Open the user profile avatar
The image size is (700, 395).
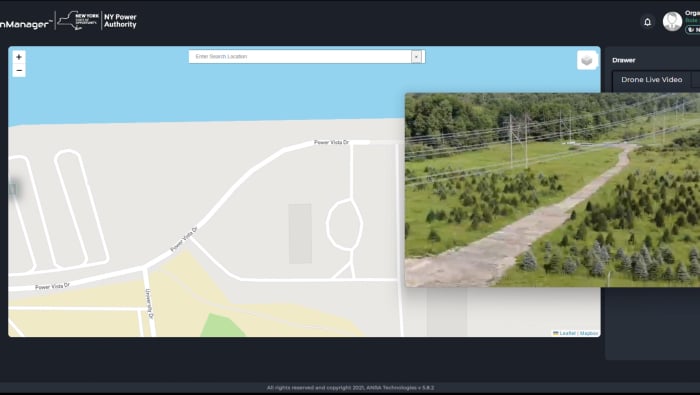point(672,21)
